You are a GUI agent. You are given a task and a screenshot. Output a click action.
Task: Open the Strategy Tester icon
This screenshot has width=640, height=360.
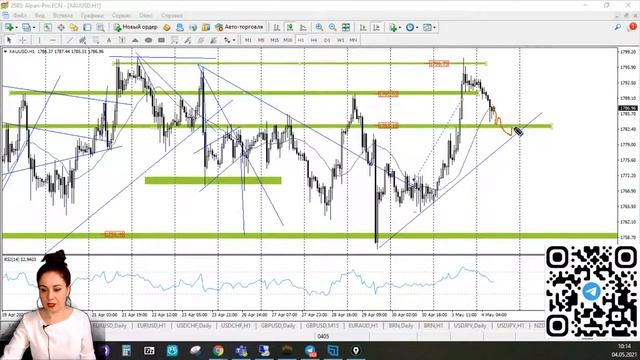[x=100, y=27]
